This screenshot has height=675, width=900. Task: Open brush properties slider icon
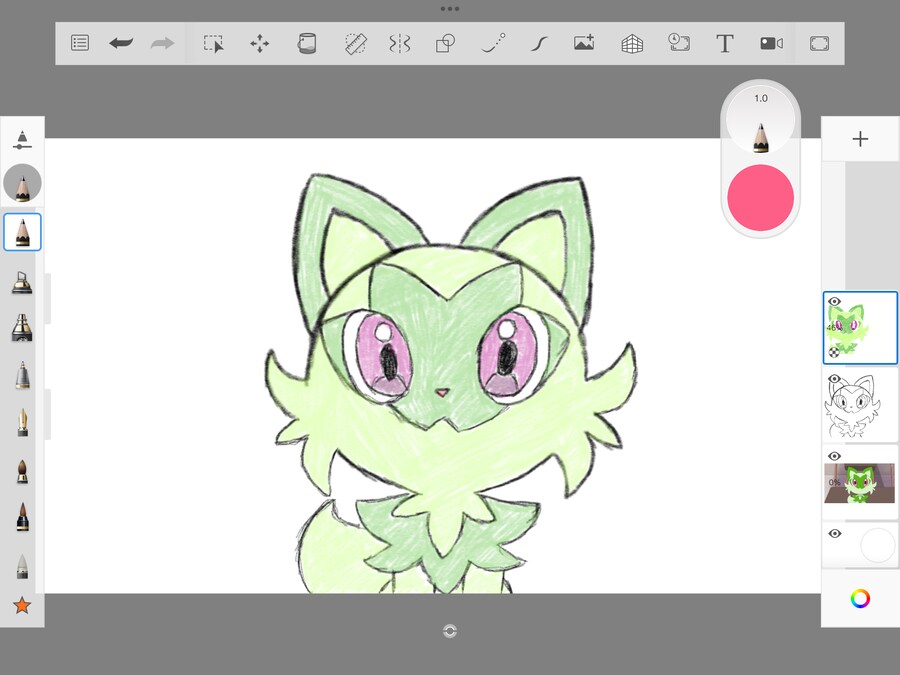(x=22, y=140)
